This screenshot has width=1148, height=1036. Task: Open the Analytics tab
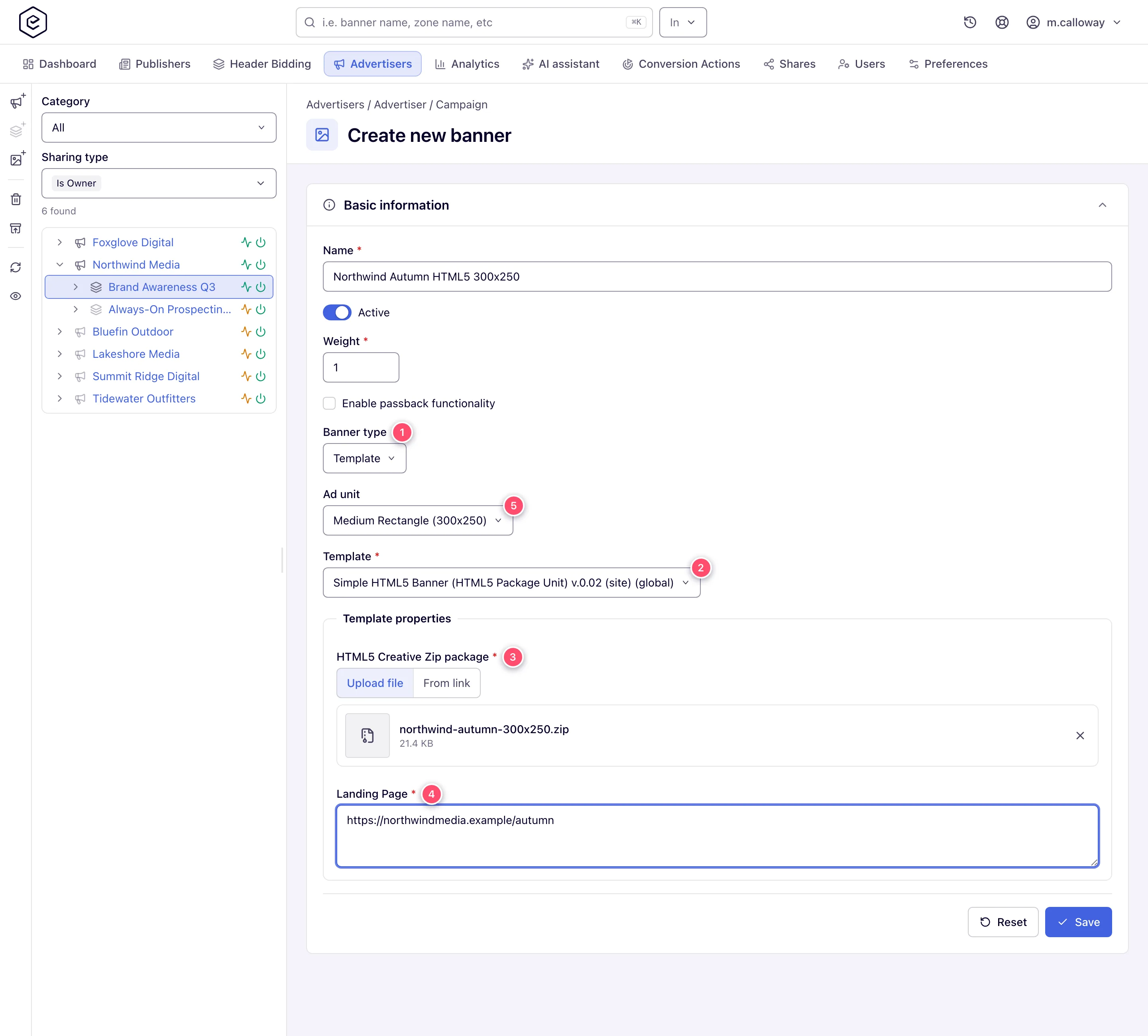[x=467, y=64]
